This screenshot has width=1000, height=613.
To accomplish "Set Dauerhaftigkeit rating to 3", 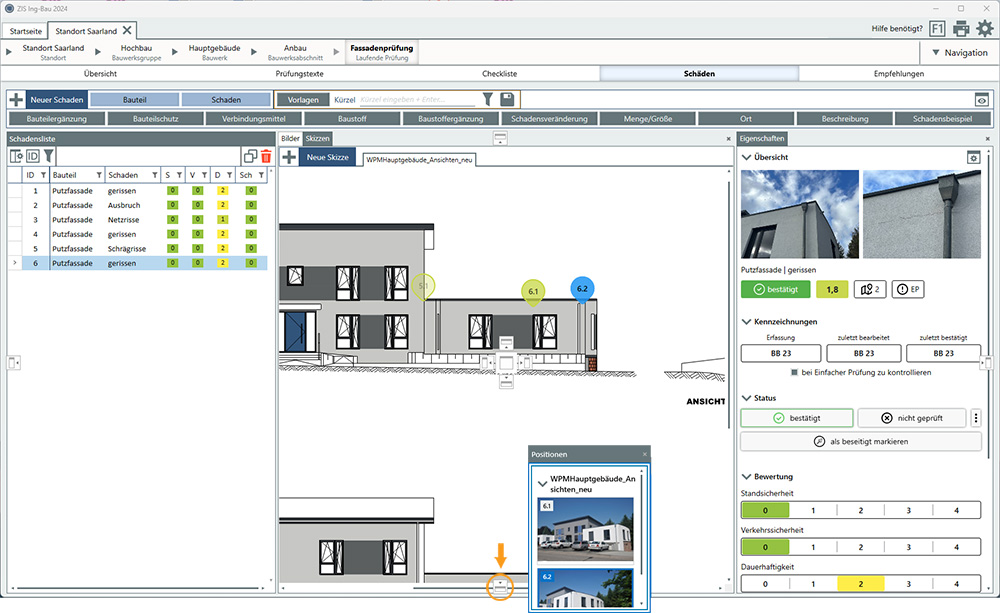I will 908,583.
